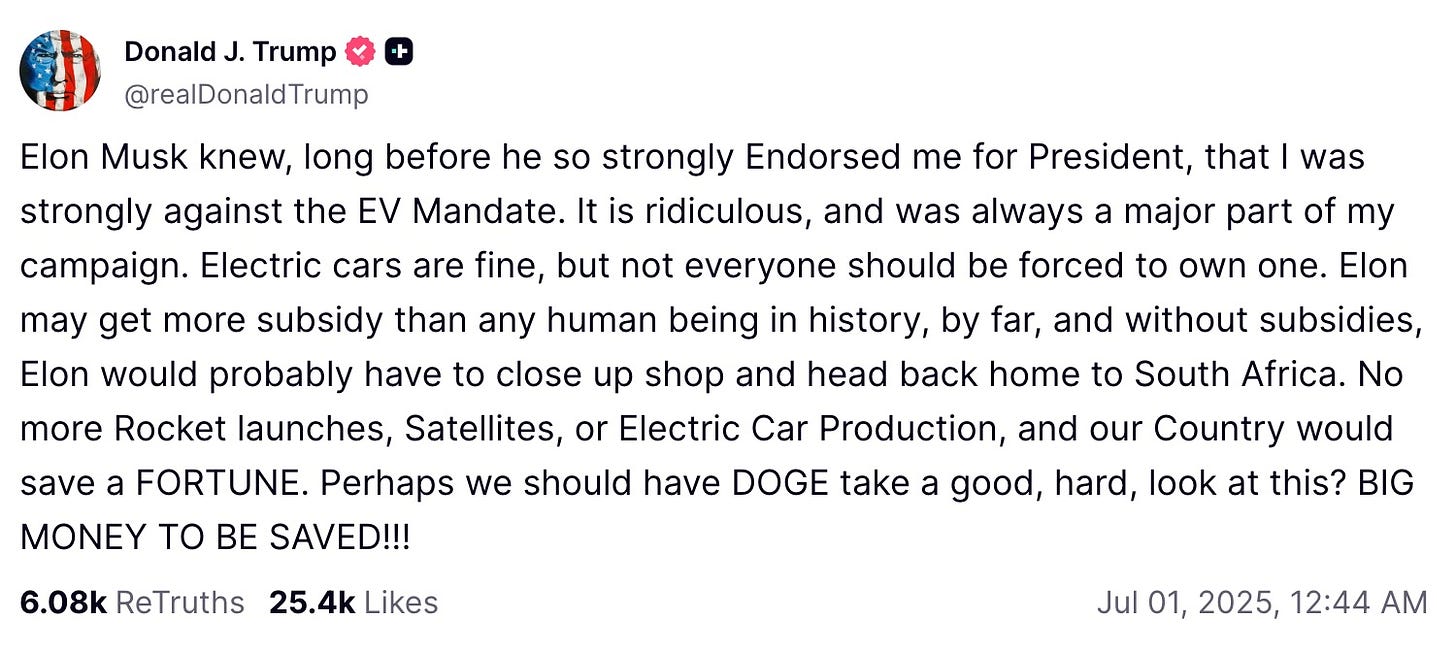The image size is (1456, 646).
Task: Open the Jul 01, 2025 timestamp link
Action: coord(1262,602)
